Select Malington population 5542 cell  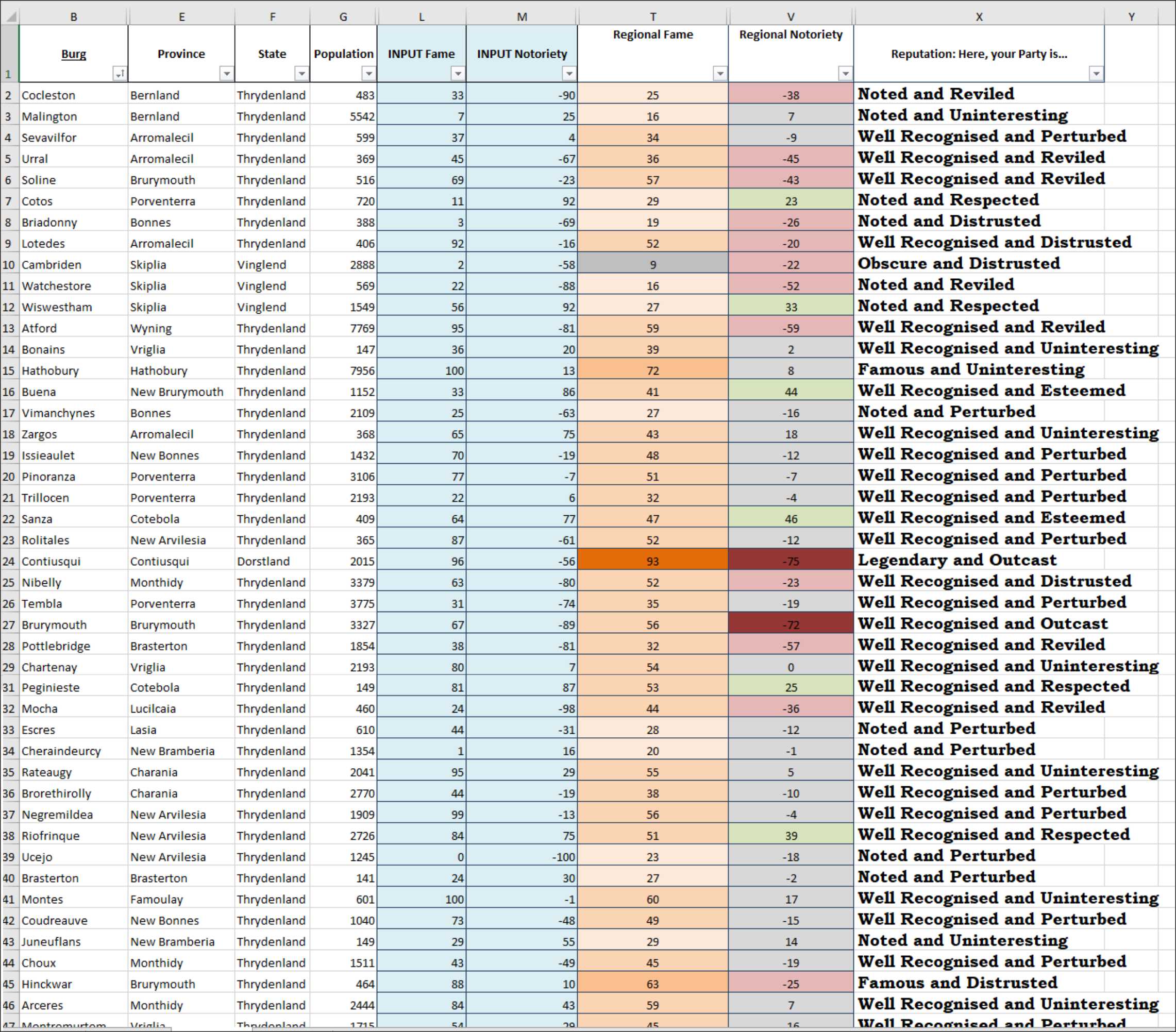344,117
